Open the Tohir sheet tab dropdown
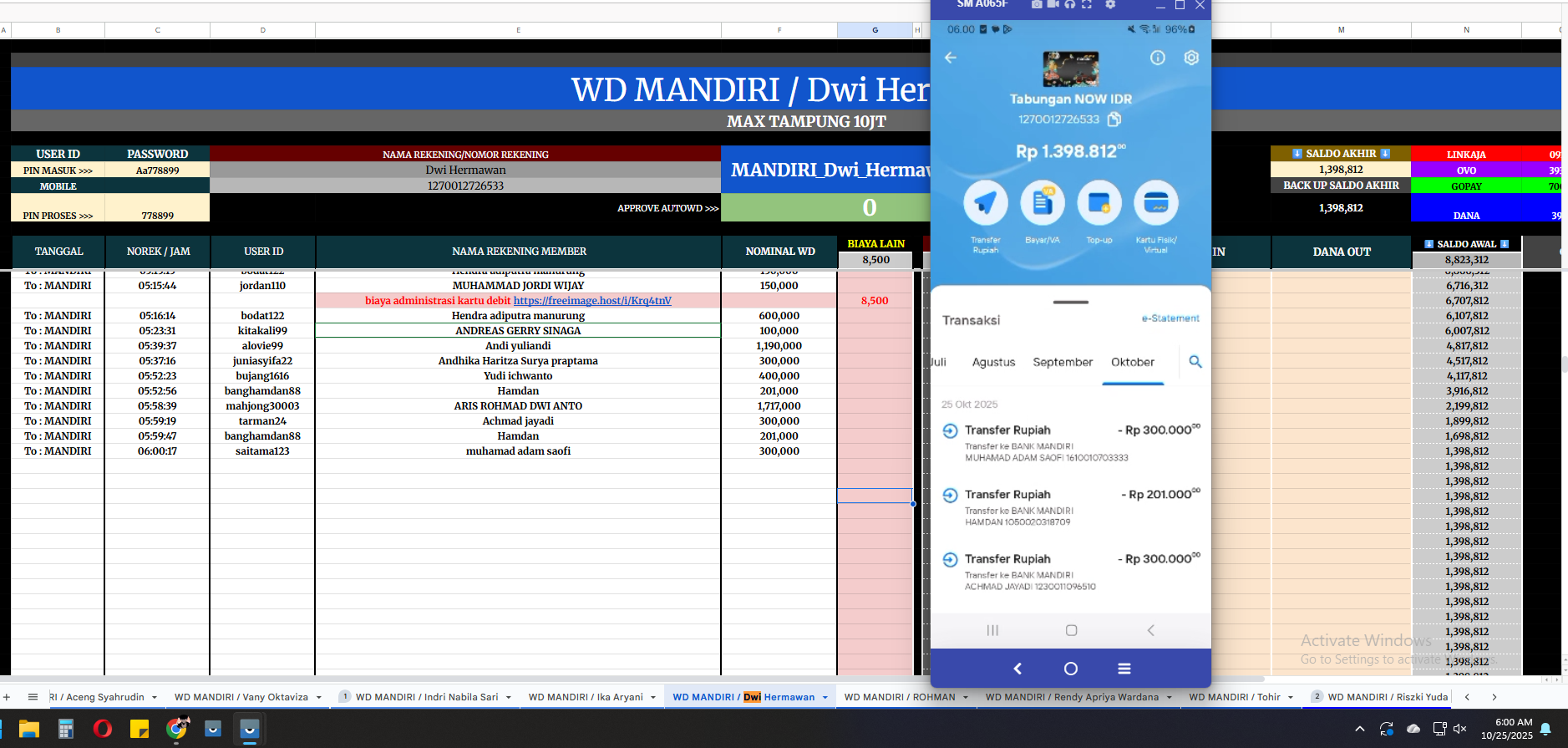Viewport: 1568px width, 748px height. pos(1291,697)
